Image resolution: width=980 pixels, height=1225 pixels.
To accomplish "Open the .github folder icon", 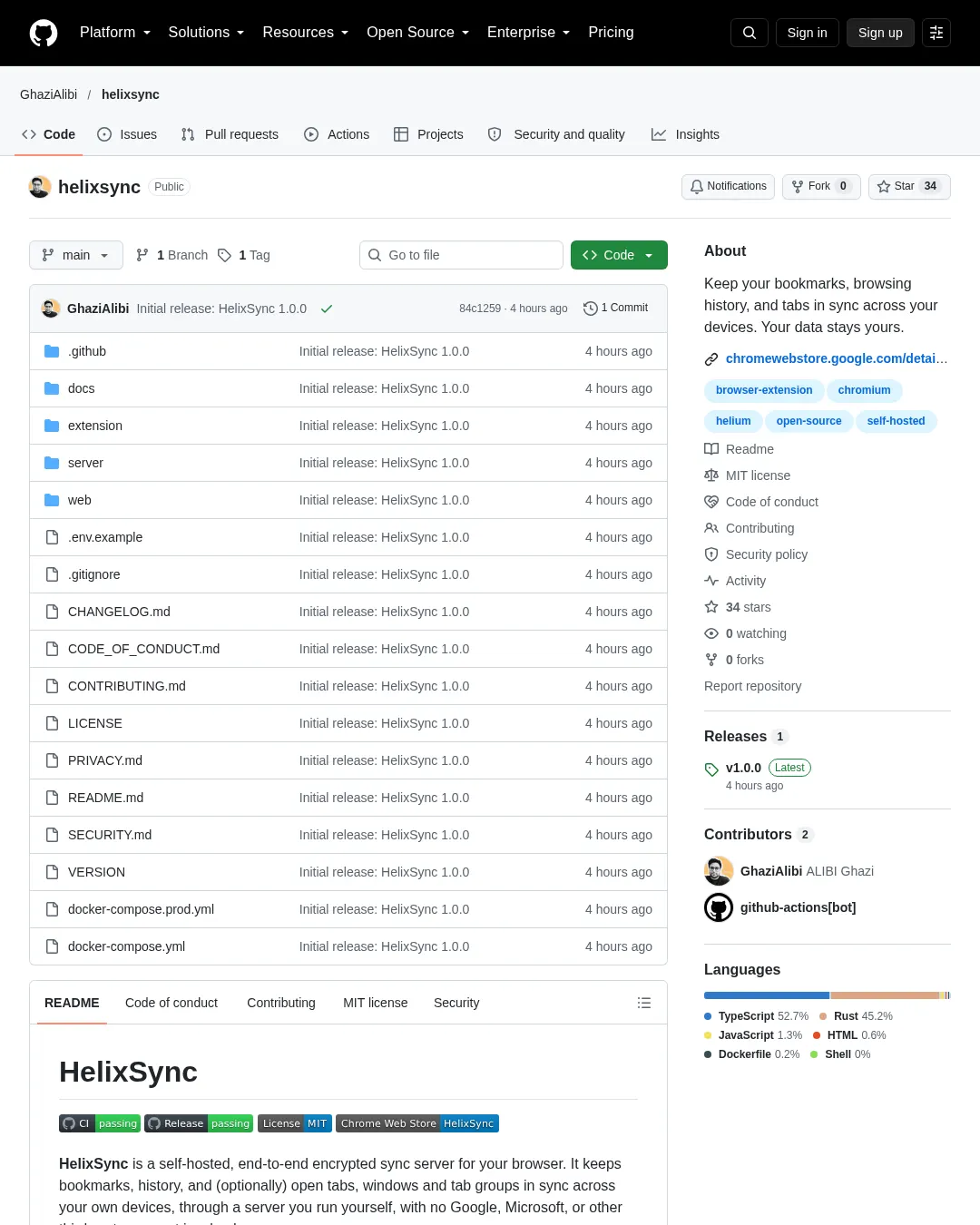I will point(52,351).
